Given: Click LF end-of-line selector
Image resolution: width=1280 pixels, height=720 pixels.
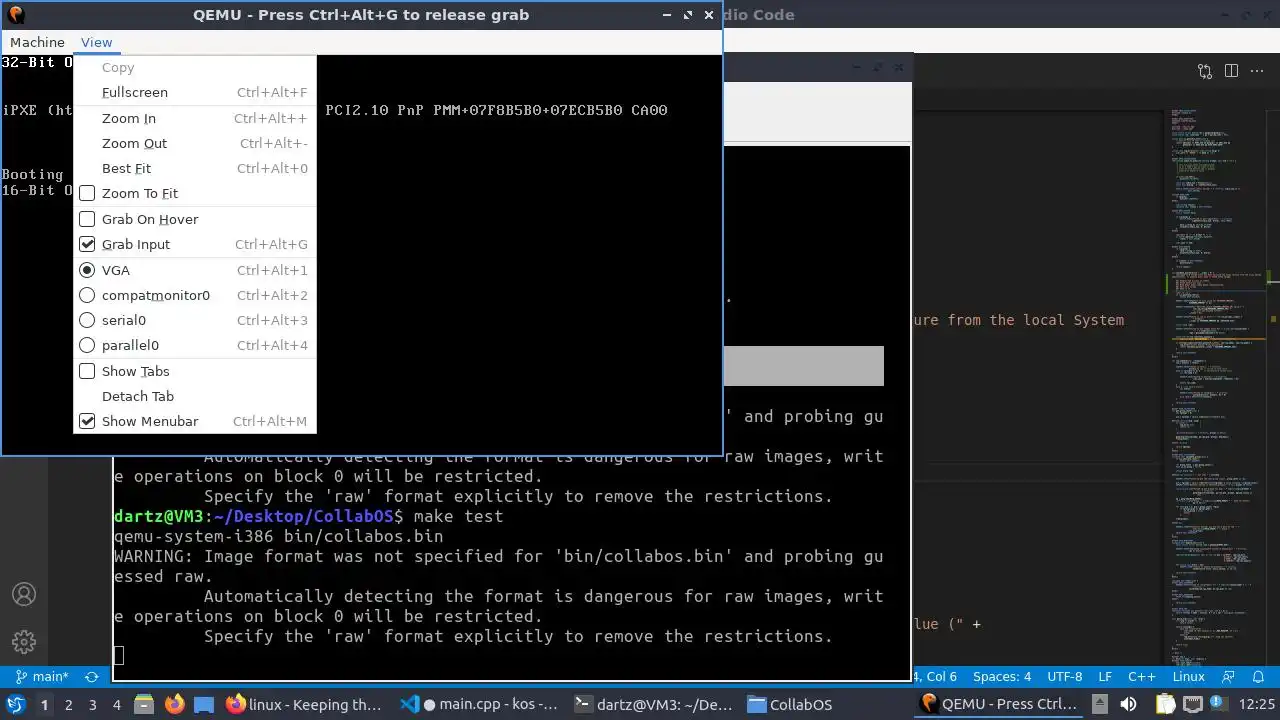Looking at the screenshot, I should pyautogui.click(x=1105, y=677).
